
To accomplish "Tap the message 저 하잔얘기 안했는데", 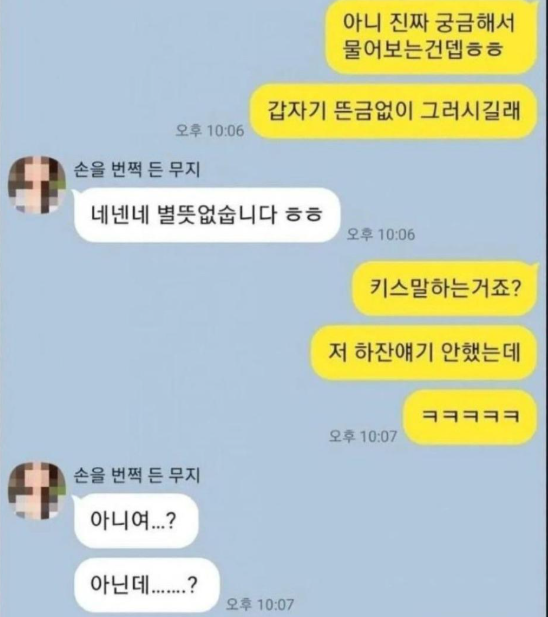I will tap(424, 352).
